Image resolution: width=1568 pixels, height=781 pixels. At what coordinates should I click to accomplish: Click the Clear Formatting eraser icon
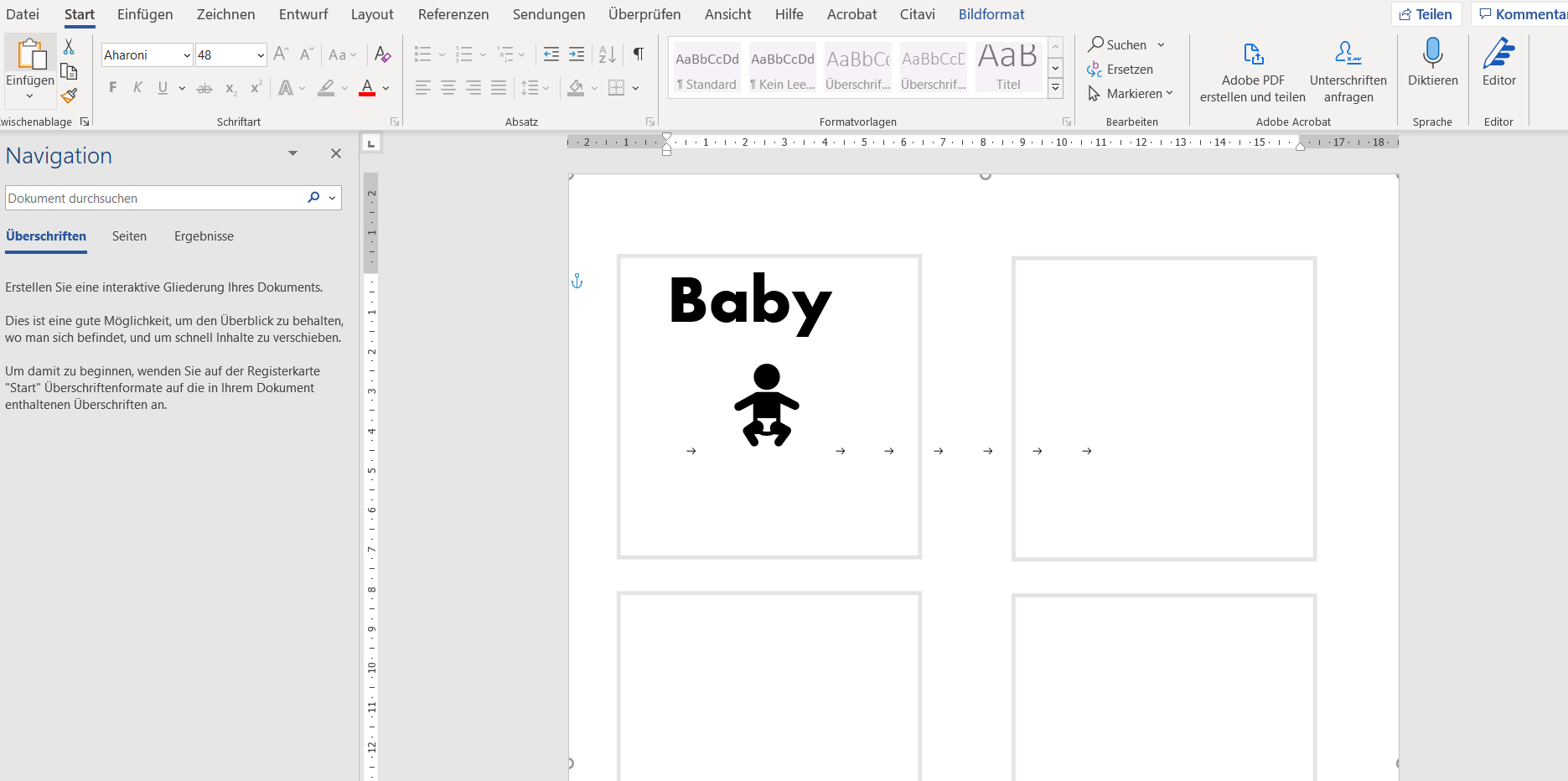383,54
